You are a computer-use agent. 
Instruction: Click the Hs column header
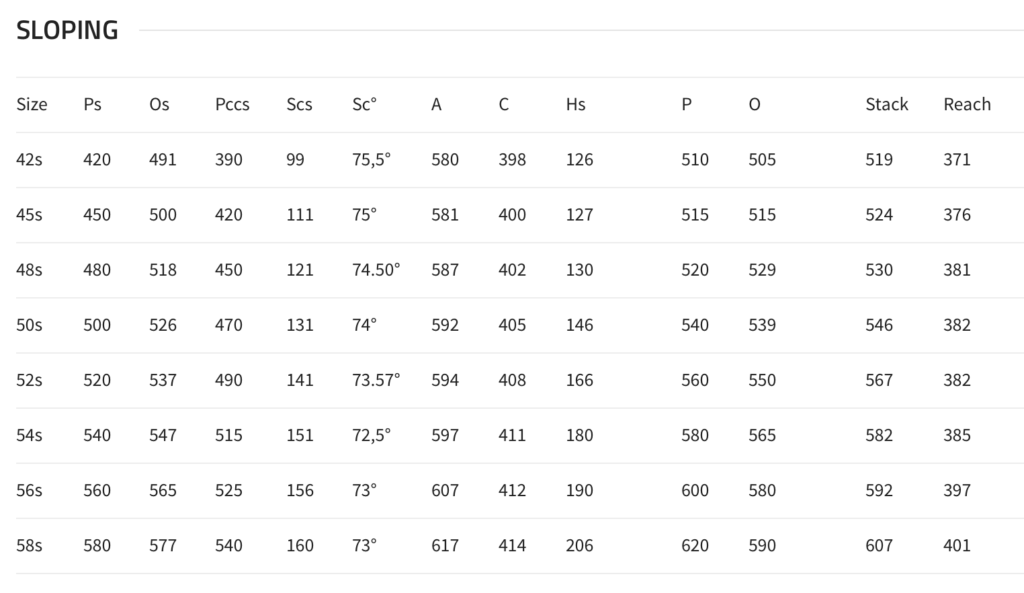pyautogui.click(x=575, y=104)
